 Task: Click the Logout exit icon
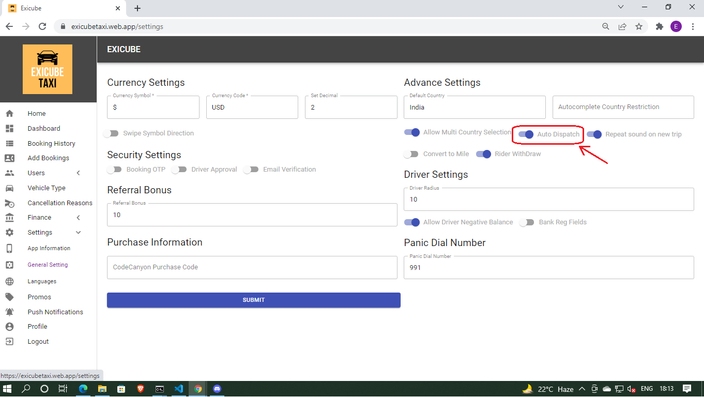click(9, 341)
